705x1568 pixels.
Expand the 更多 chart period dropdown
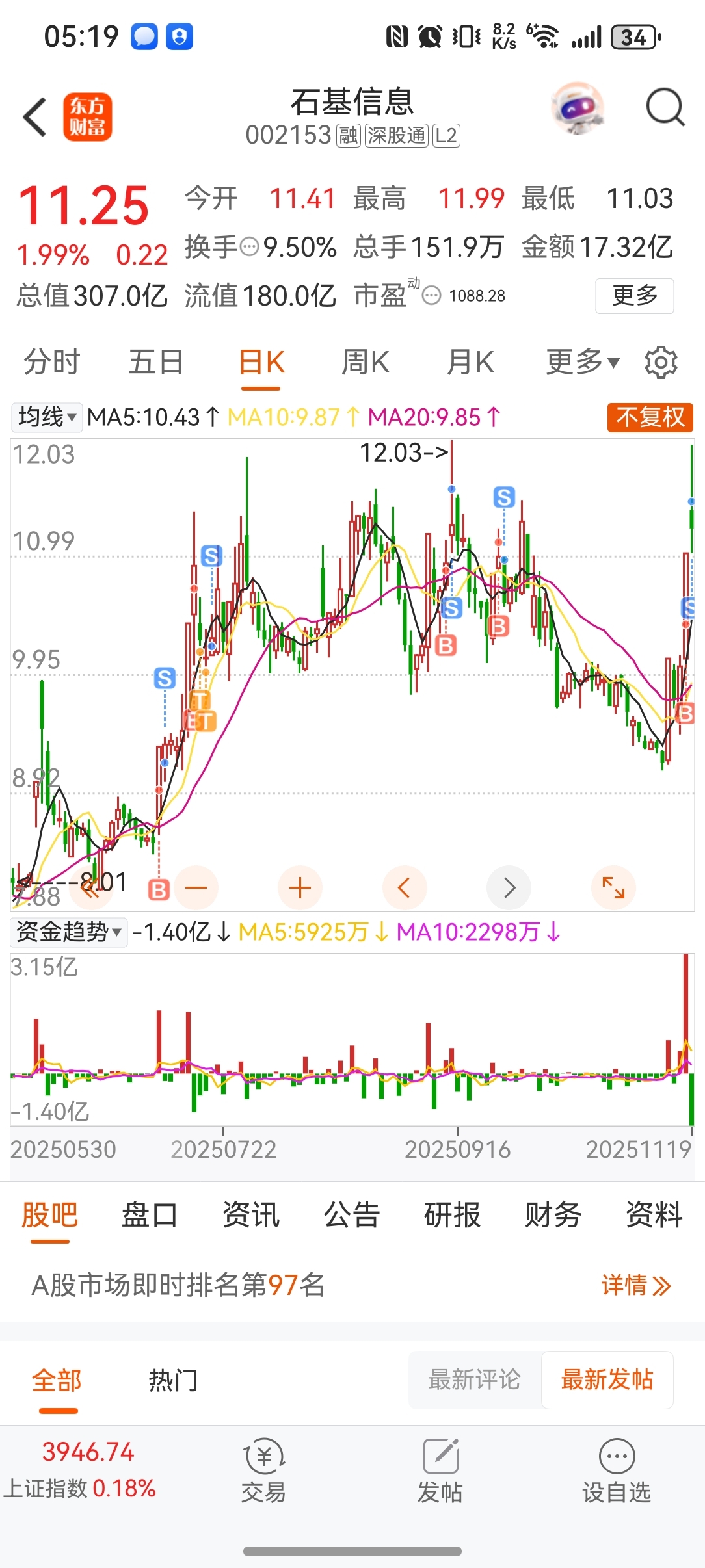583,362
